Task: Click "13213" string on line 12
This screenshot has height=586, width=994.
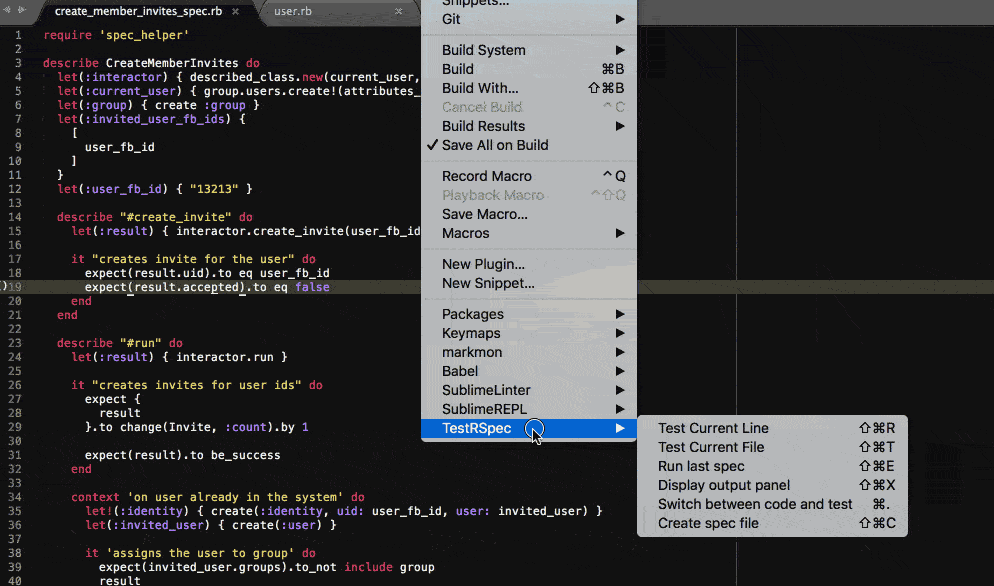Action: [214, 189]
